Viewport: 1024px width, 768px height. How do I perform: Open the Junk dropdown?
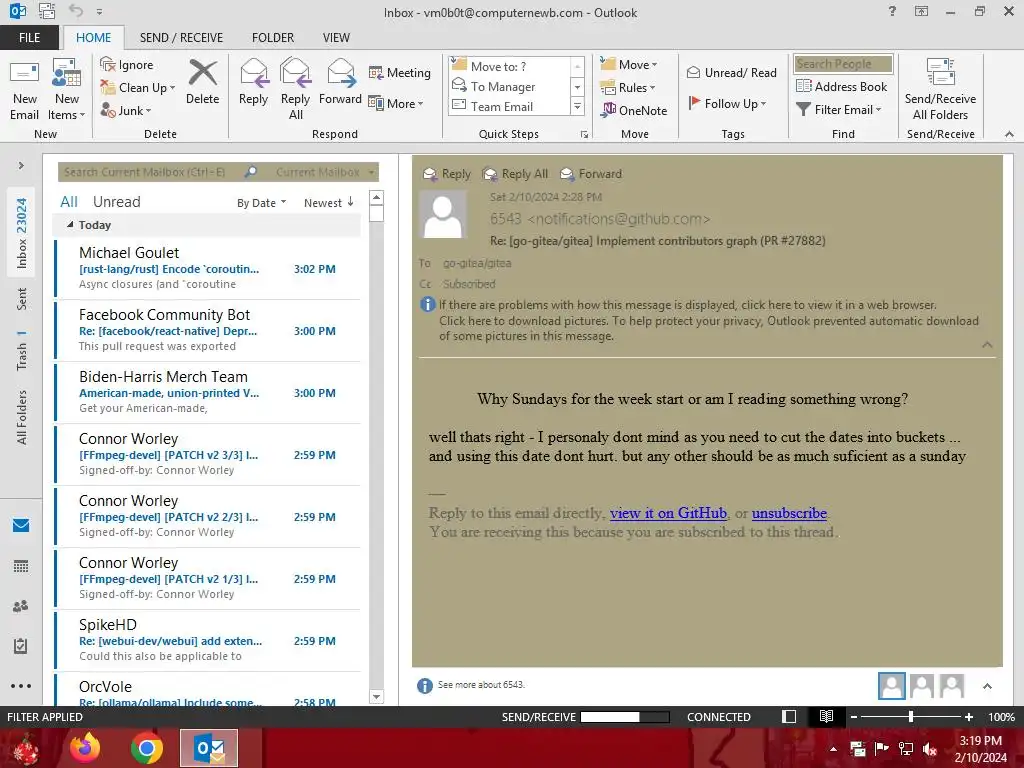coord(126,110)
